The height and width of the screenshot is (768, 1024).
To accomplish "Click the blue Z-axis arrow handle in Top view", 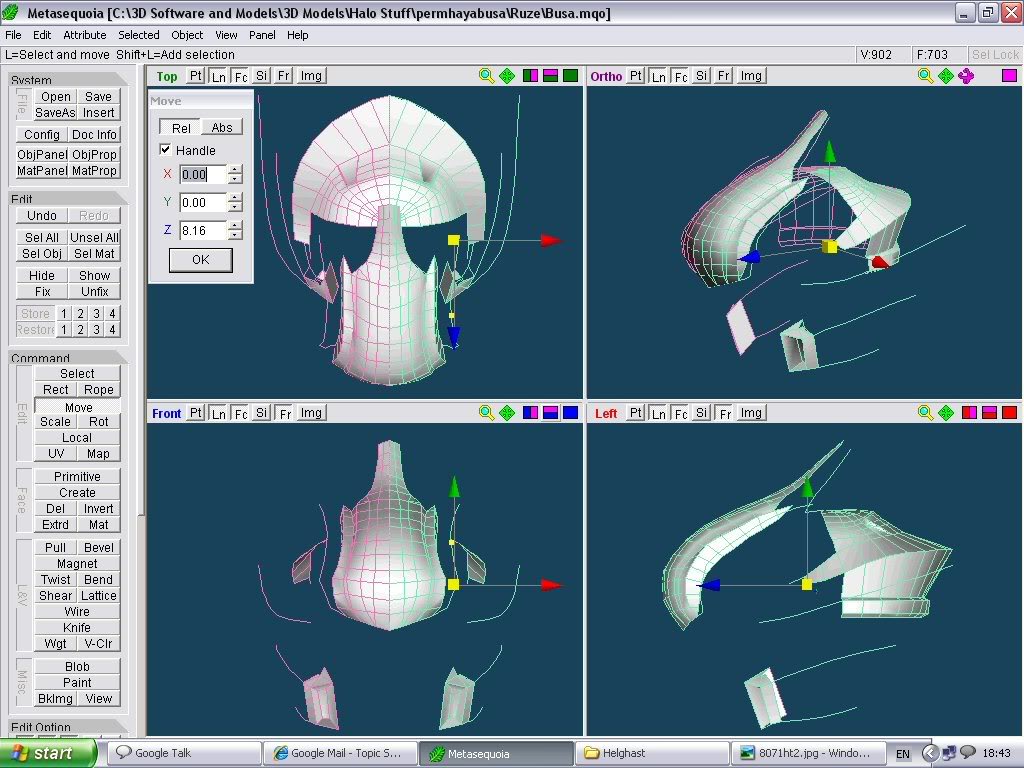I will tap(453, 338).
